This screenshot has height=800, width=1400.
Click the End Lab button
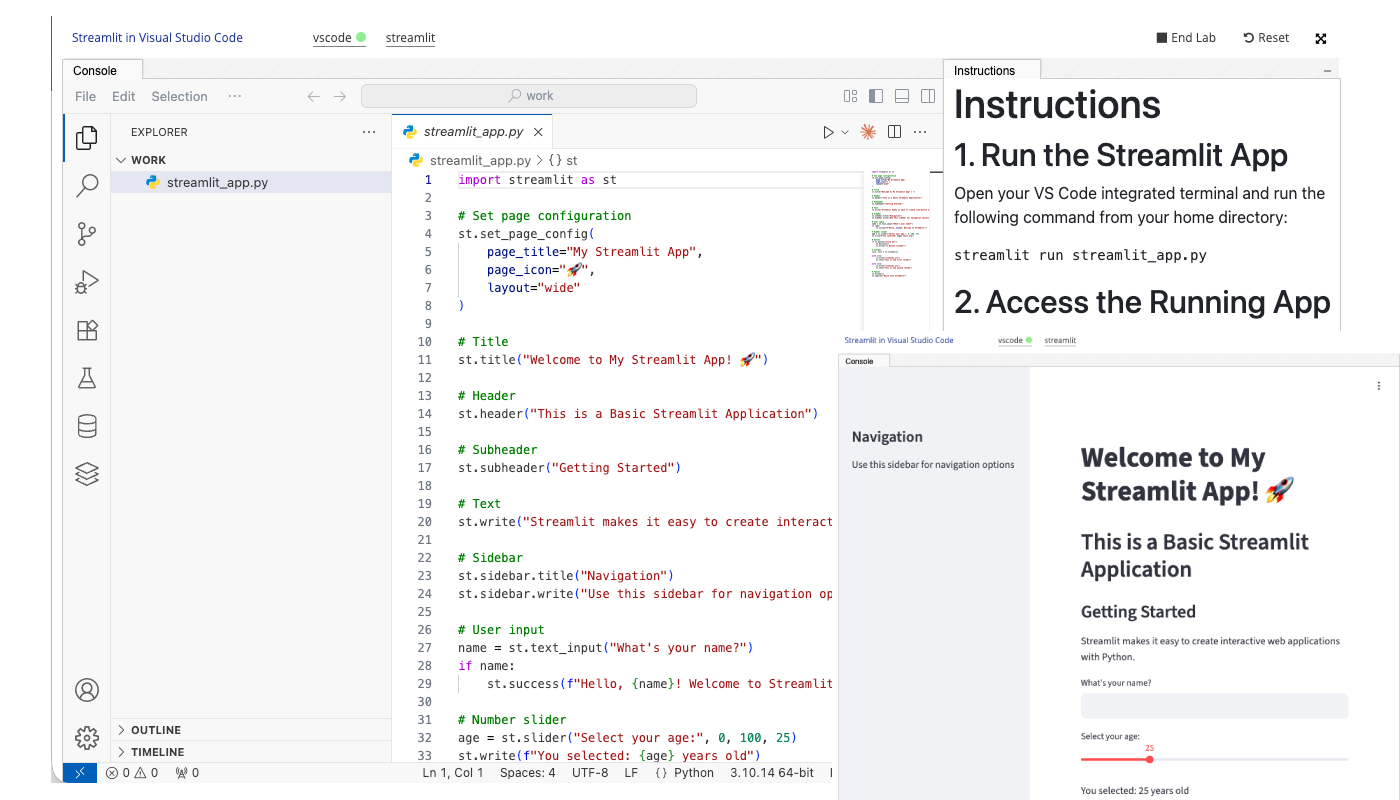click(x=1186, y=38)
